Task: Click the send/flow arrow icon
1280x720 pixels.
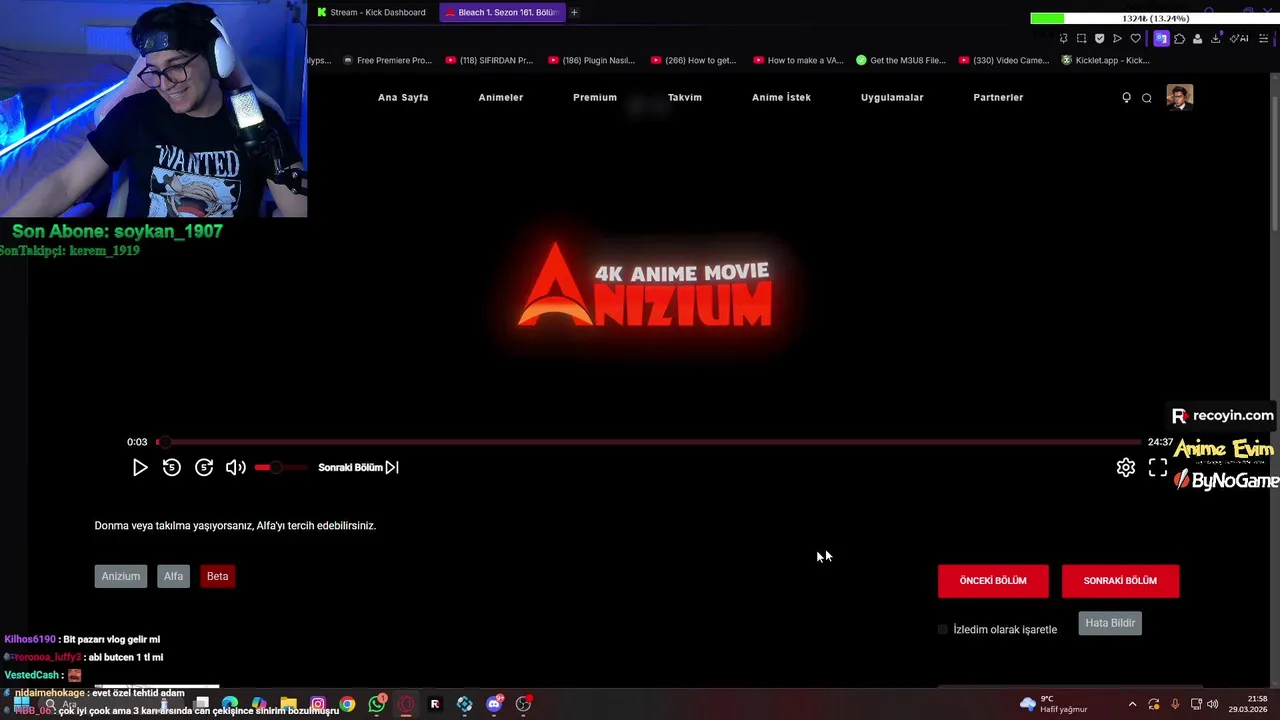Action: coord(1117,38)
